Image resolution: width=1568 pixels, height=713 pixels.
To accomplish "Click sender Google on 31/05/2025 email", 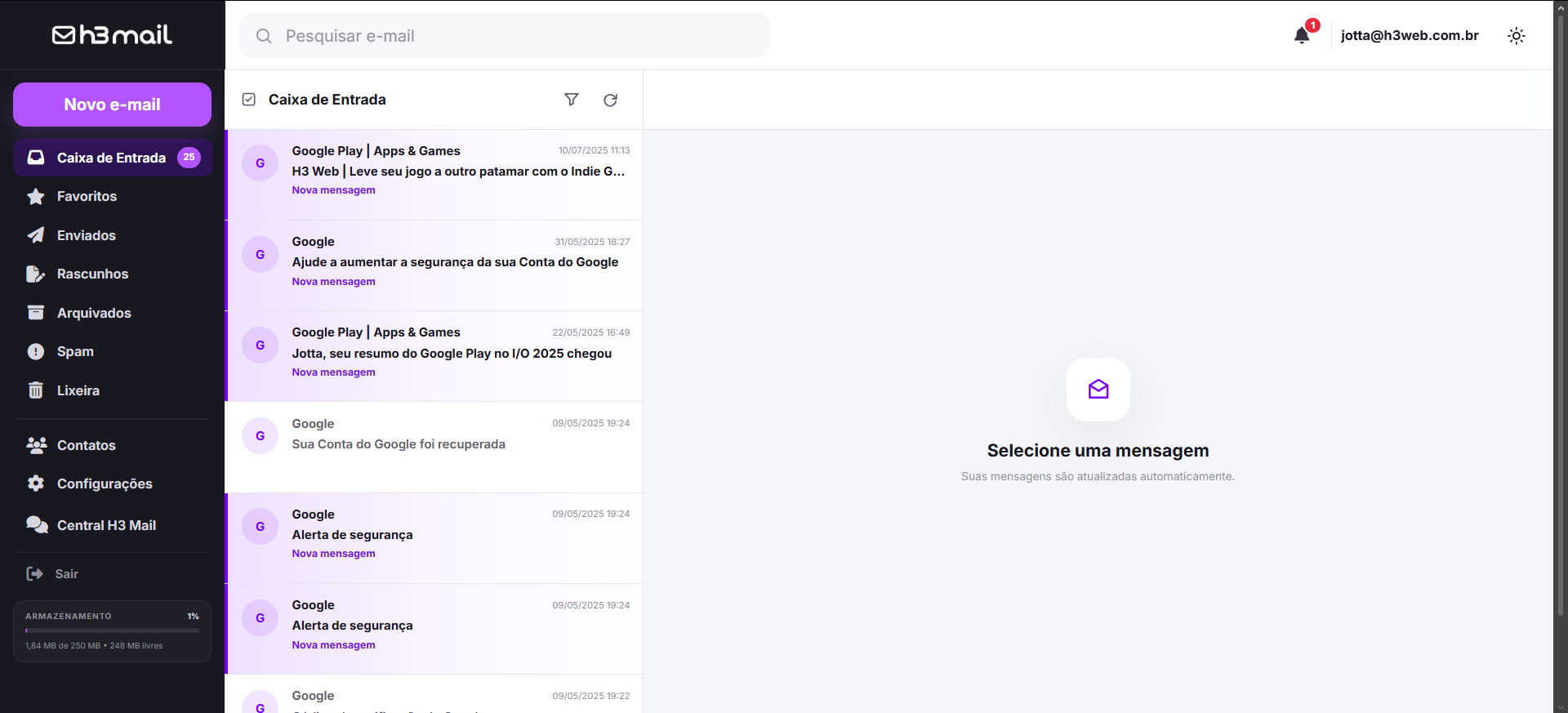I will click(x=314, y=242).
